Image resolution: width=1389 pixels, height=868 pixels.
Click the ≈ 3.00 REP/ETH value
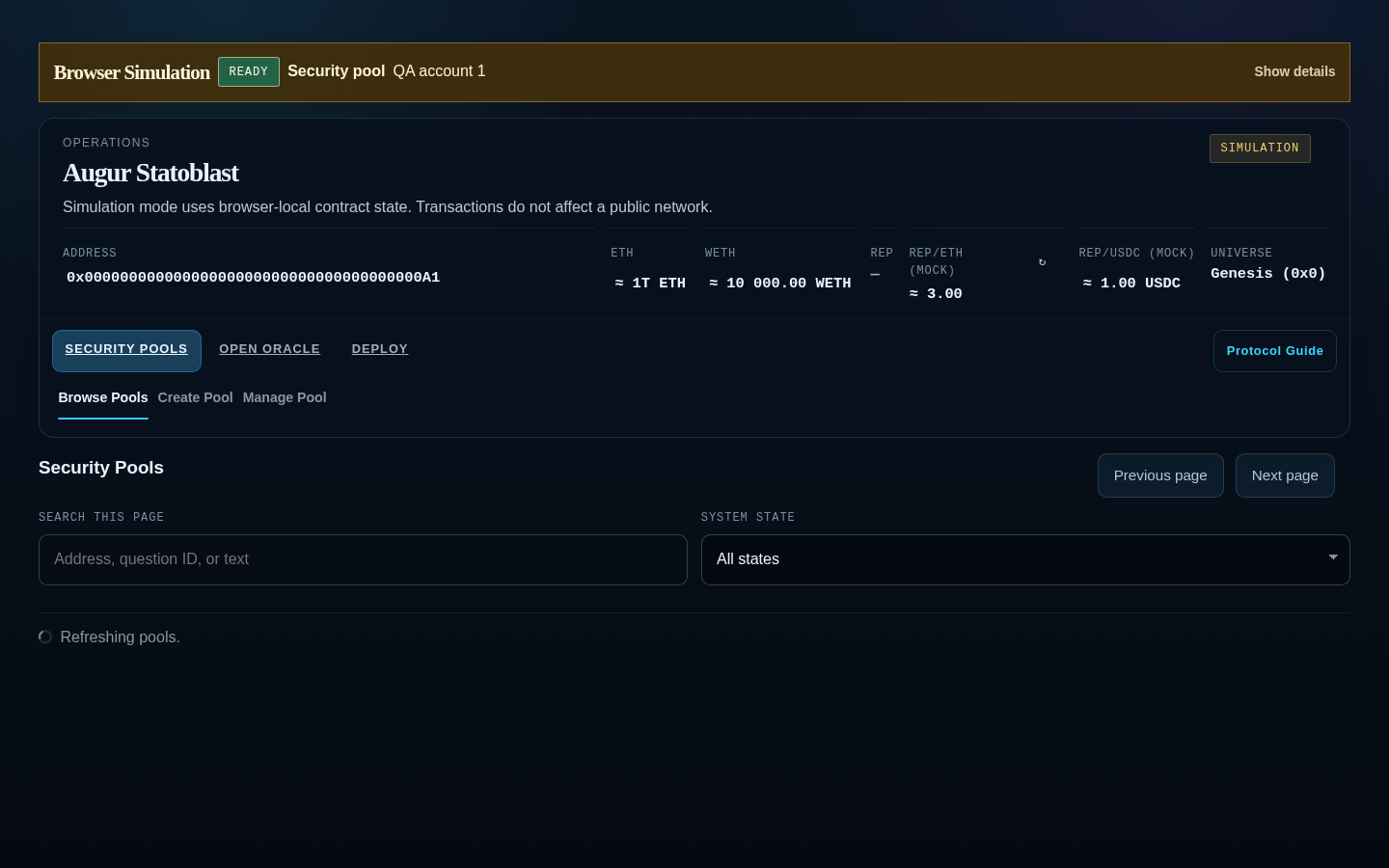click(936, 294)
